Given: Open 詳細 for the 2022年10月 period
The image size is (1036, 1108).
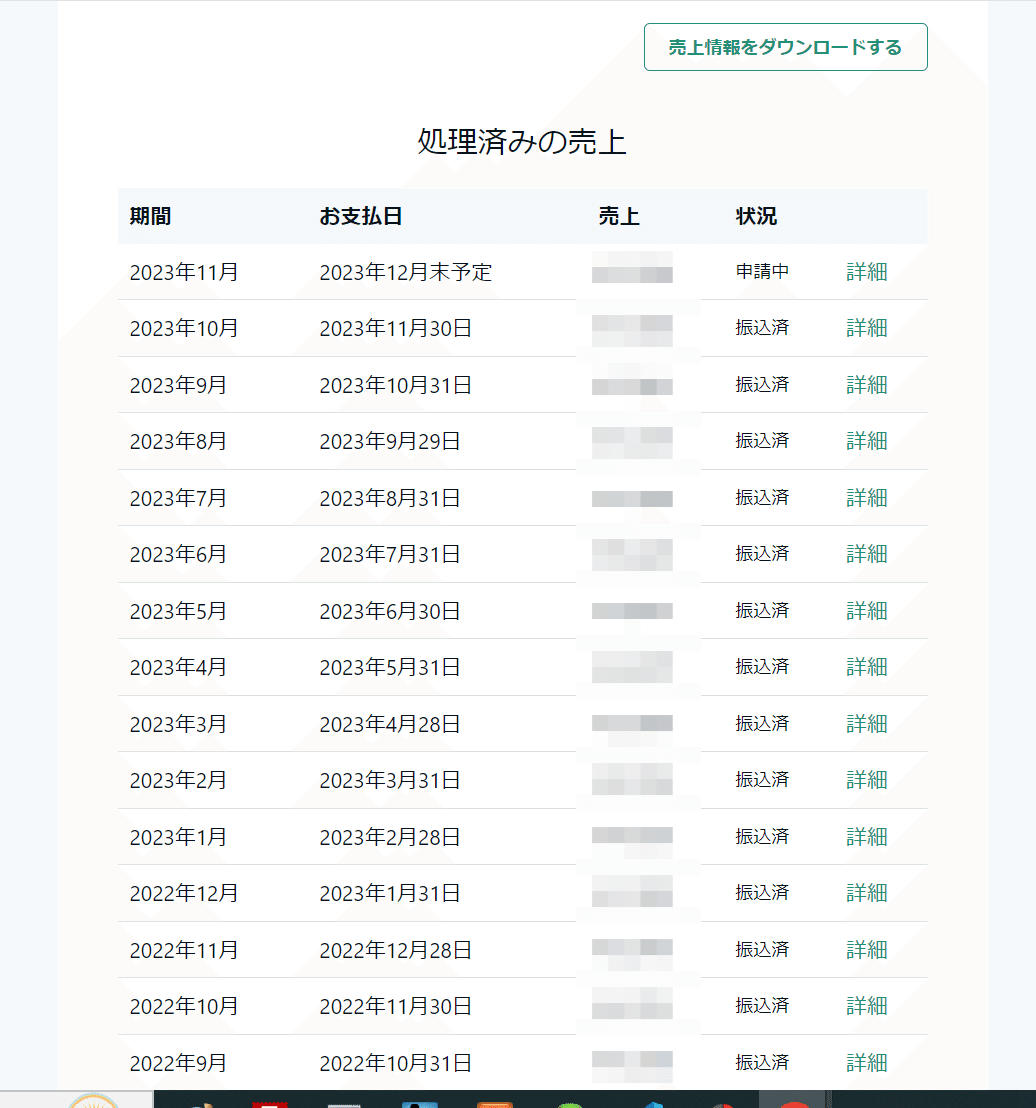Looking at the screenshot, I should point(866,1006).
